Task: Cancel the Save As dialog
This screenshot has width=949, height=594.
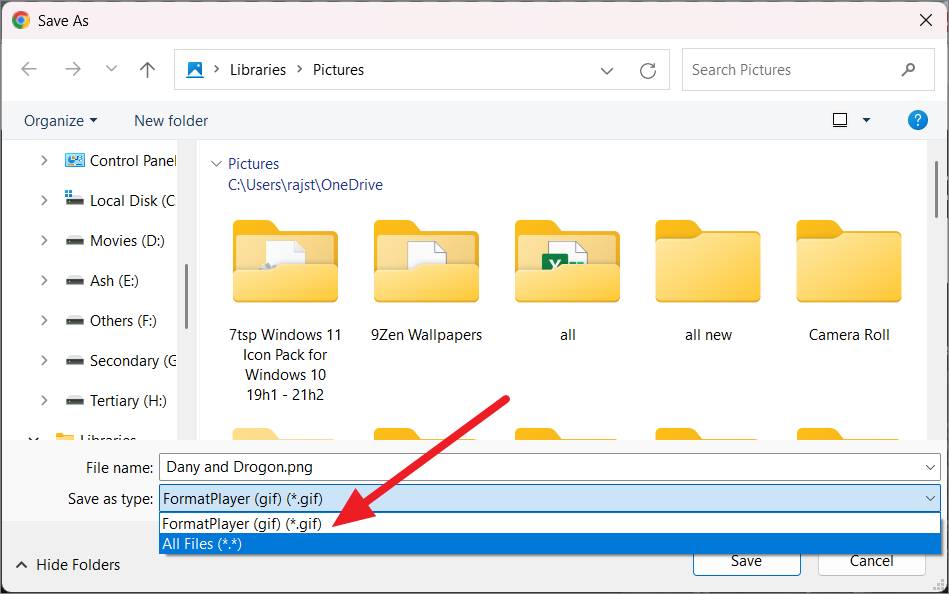Action: 872,563
